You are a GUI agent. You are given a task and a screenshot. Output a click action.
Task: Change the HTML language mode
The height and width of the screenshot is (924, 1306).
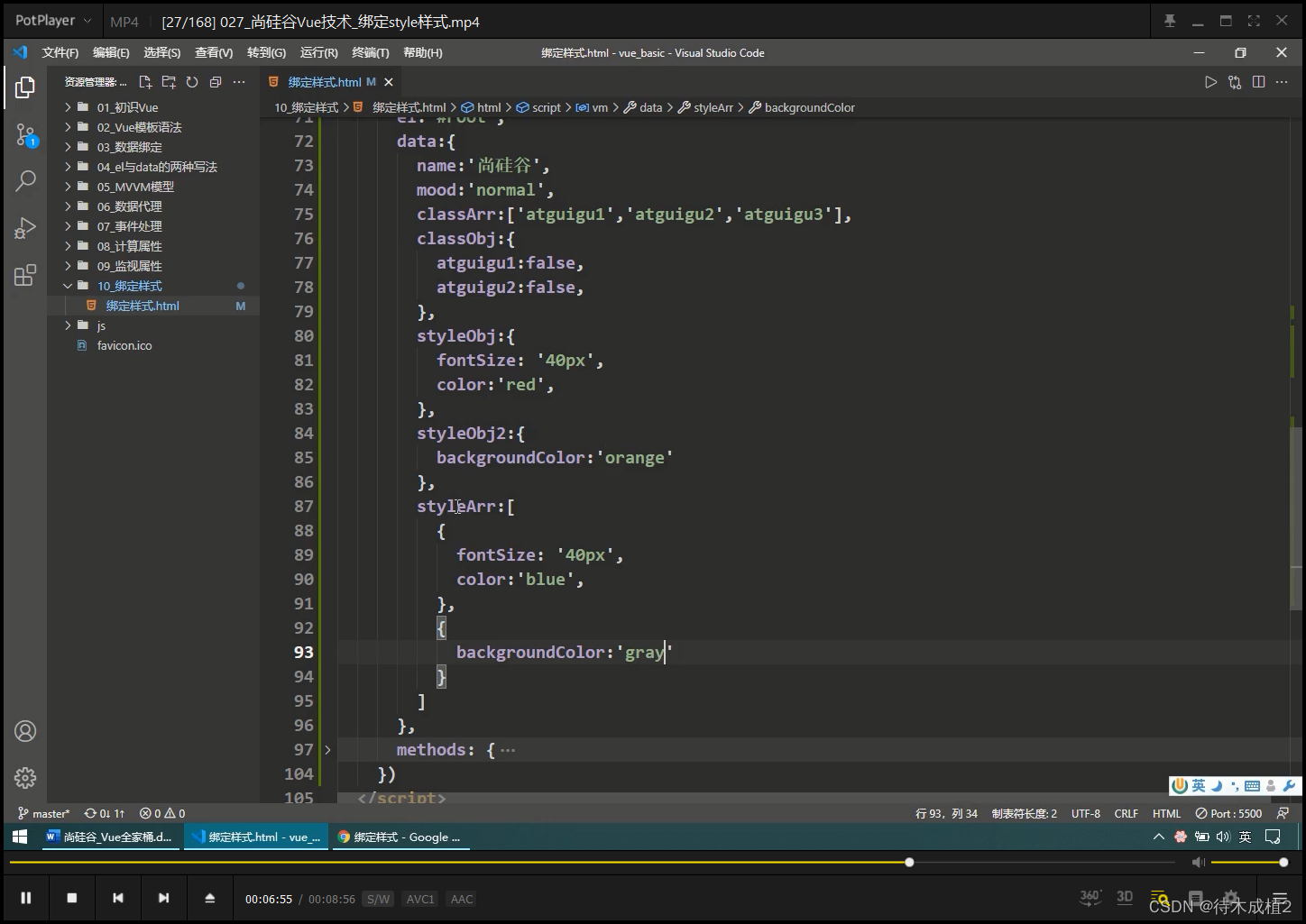point(1166,813)
